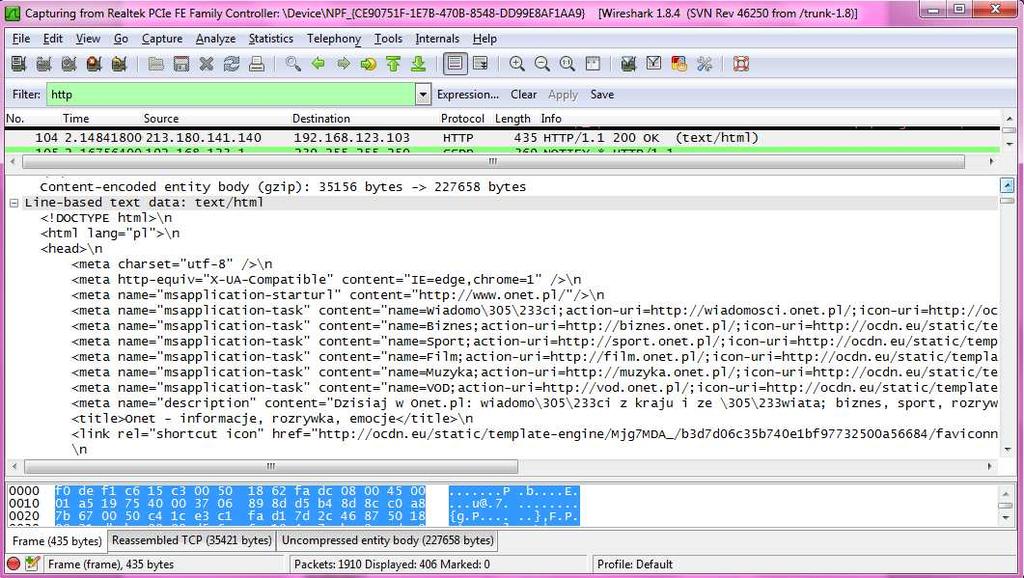Select packet 104 HTTP/1.1 200 OK row
The width and height of the screenshot is (1024, 578).
tap(502, 138)
